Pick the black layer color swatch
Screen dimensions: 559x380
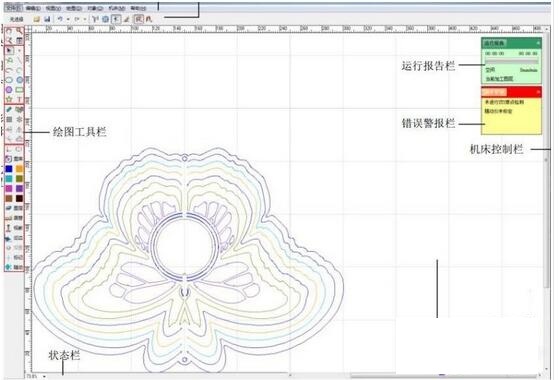click(x=19, y=198)
